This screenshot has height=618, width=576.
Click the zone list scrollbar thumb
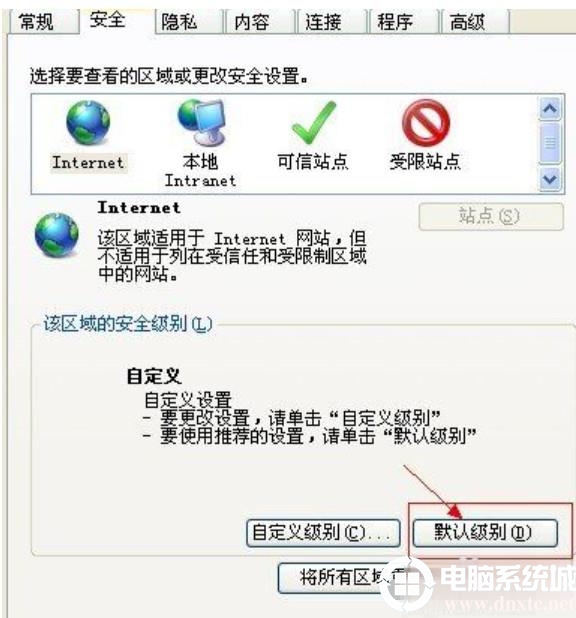click(x=550, y=143)
